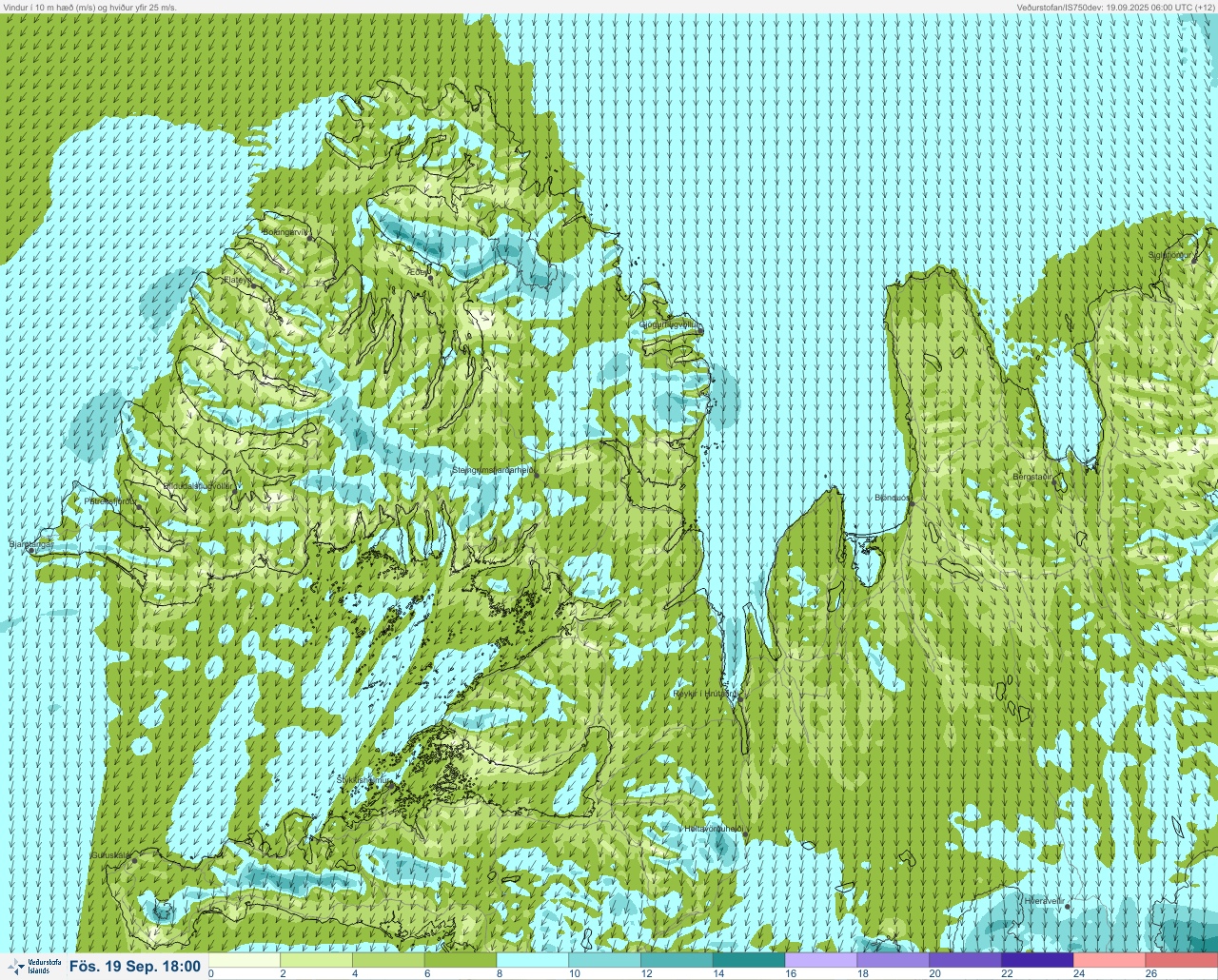Select the Bolungarvík station marker
The height and width of the screenshot is (980, 1218).
pos(309,238)
